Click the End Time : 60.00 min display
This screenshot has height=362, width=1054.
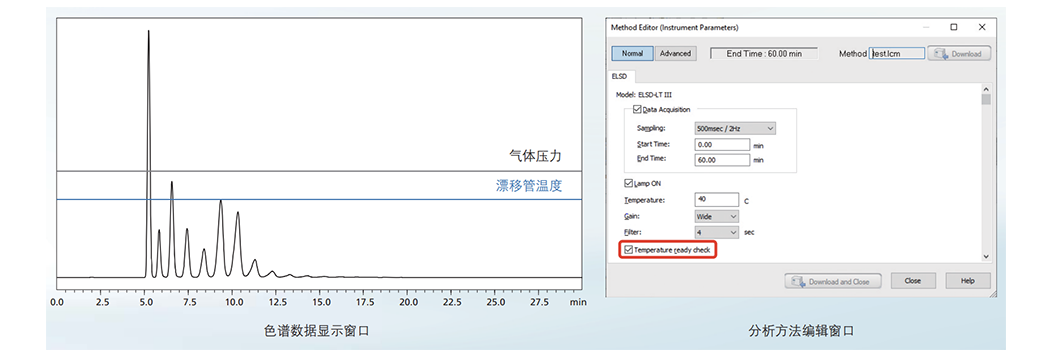click(x=764, y=54)
